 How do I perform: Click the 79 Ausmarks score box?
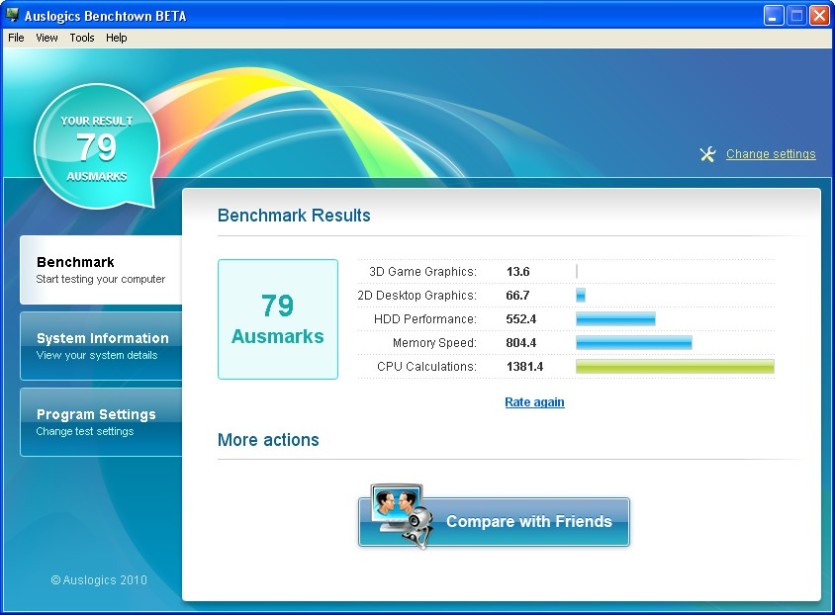277,319
